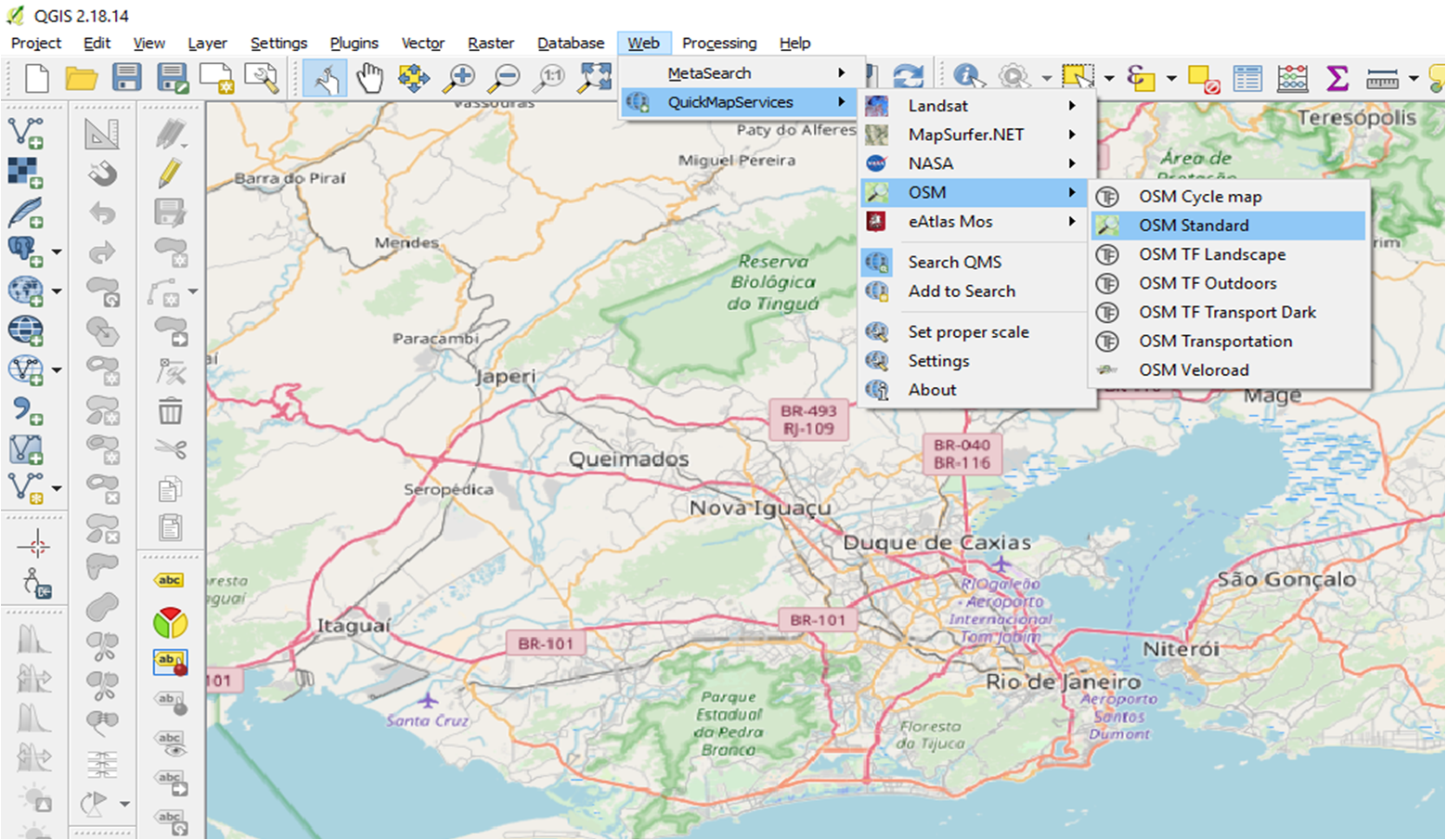The height and width of the screenshot is (840, 1446).
Task: Click the Statistical Summary sigma icon
Action: click(x=1336, y=78)
